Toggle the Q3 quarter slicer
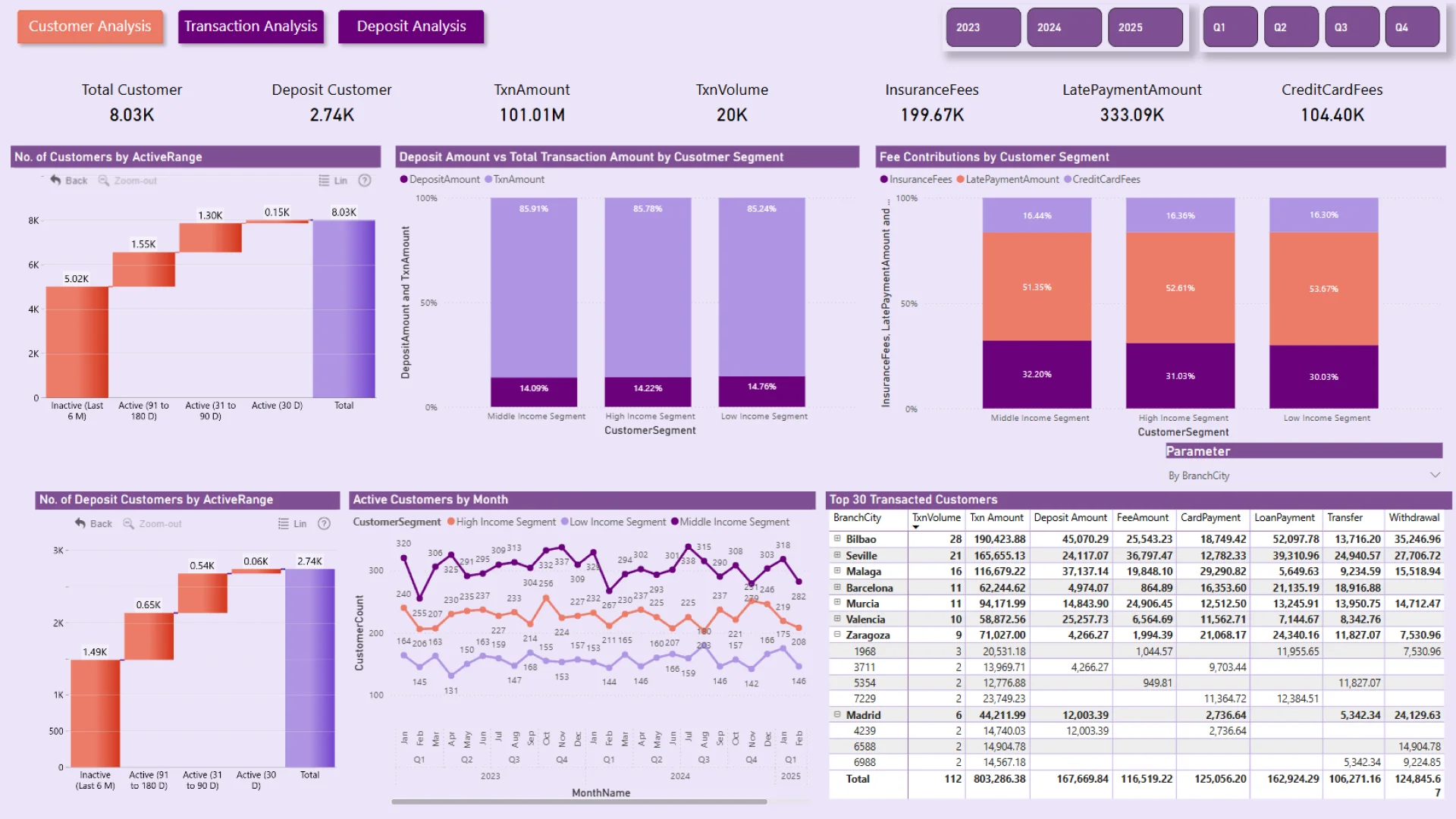The height and width of the screenshot is (819, 1456). tap(1352, 27)
